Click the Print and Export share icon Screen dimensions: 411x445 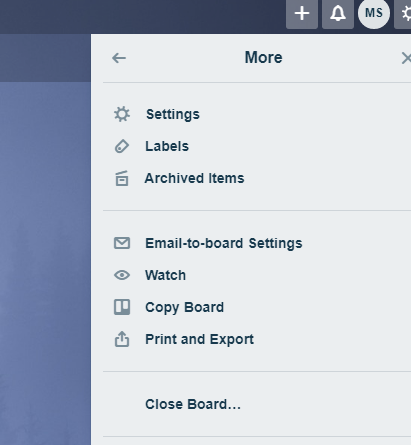[122, 339]
